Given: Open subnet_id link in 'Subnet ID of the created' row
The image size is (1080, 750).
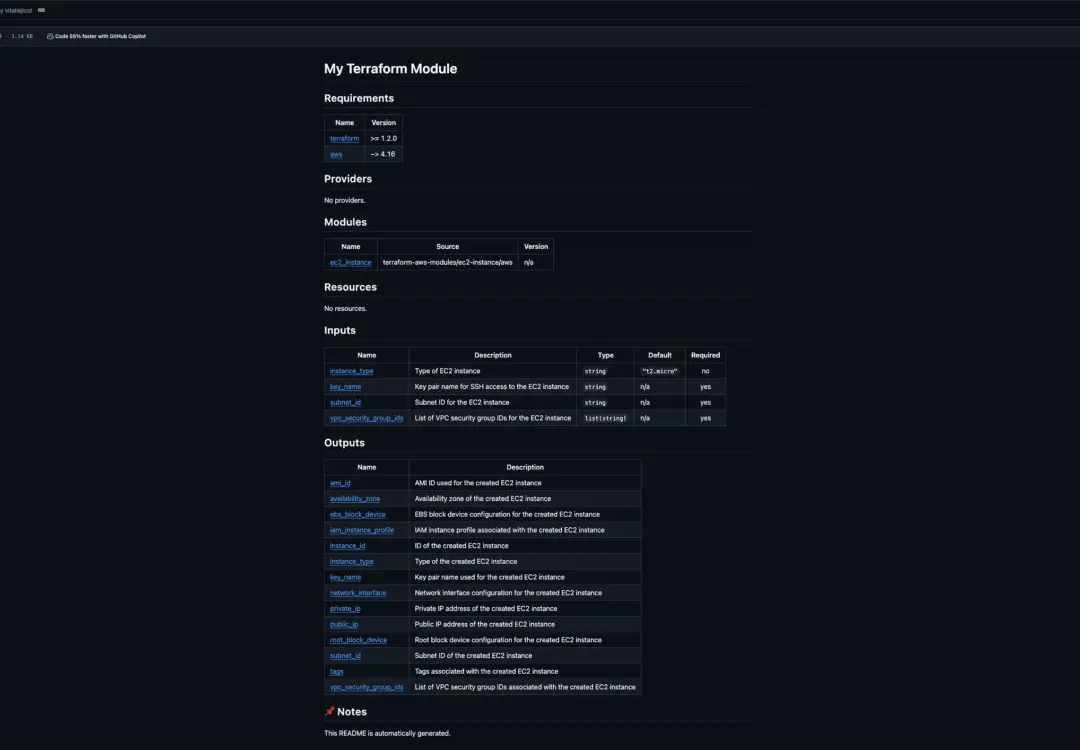Looking at the screenshot, I should 345,656.
